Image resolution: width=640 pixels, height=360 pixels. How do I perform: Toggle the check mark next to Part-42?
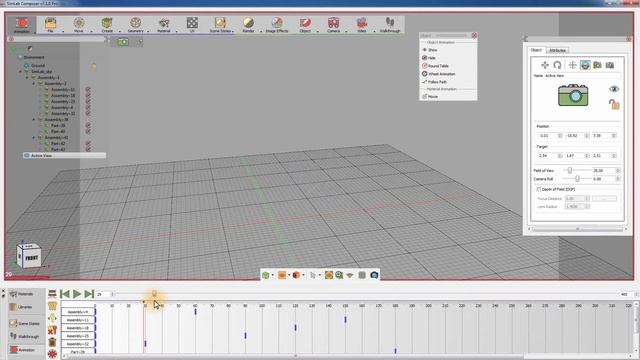[88, 144]
